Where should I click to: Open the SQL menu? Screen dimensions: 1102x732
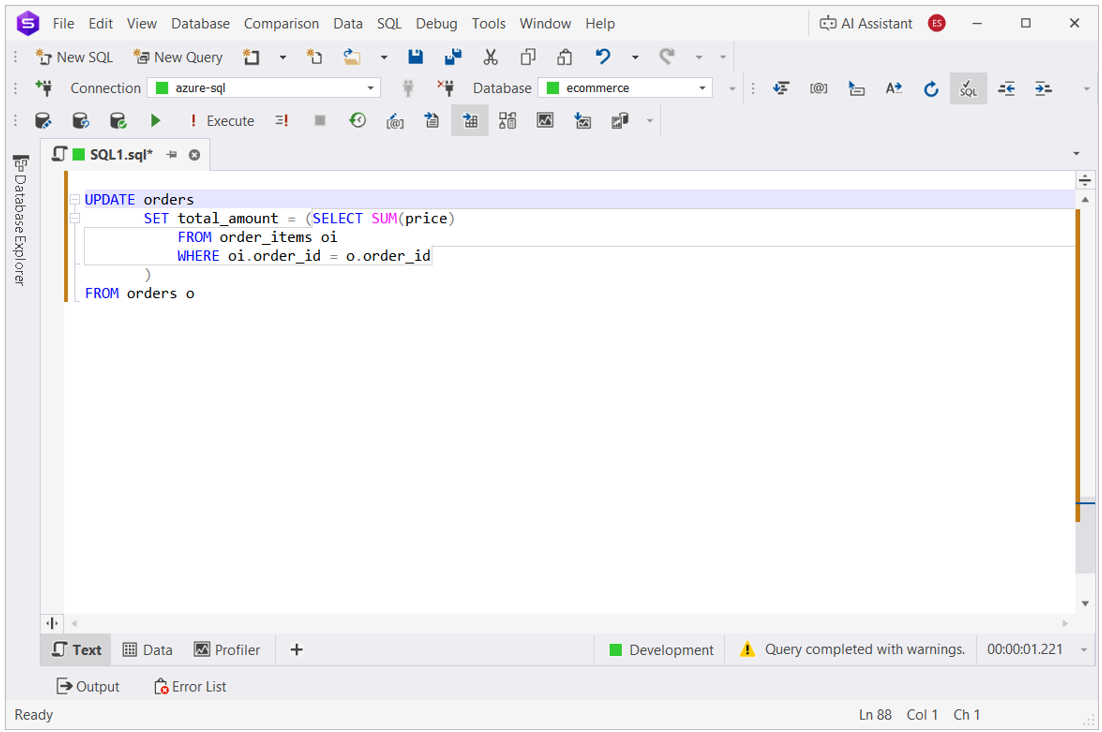pos(389,23)
